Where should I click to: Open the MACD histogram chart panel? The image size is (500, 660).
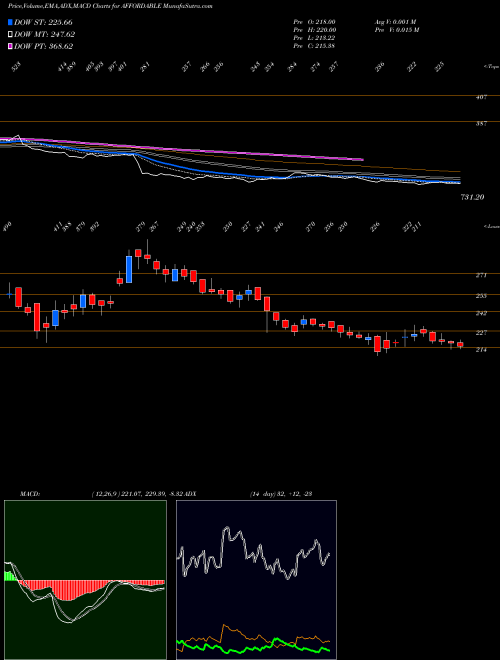(x=85, y=580)
